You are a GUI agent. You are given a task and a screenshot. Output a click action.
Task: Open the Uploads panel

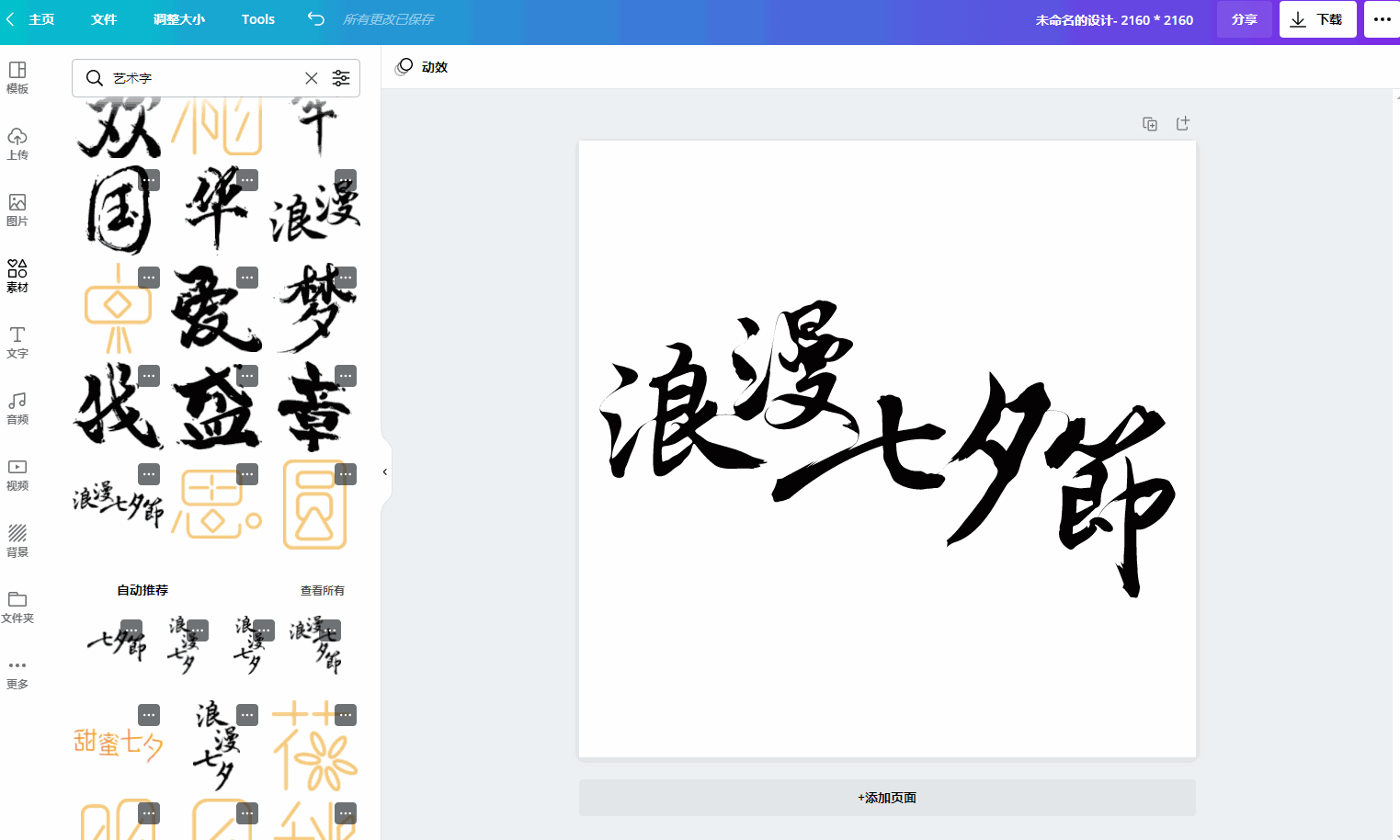point(17,143)
